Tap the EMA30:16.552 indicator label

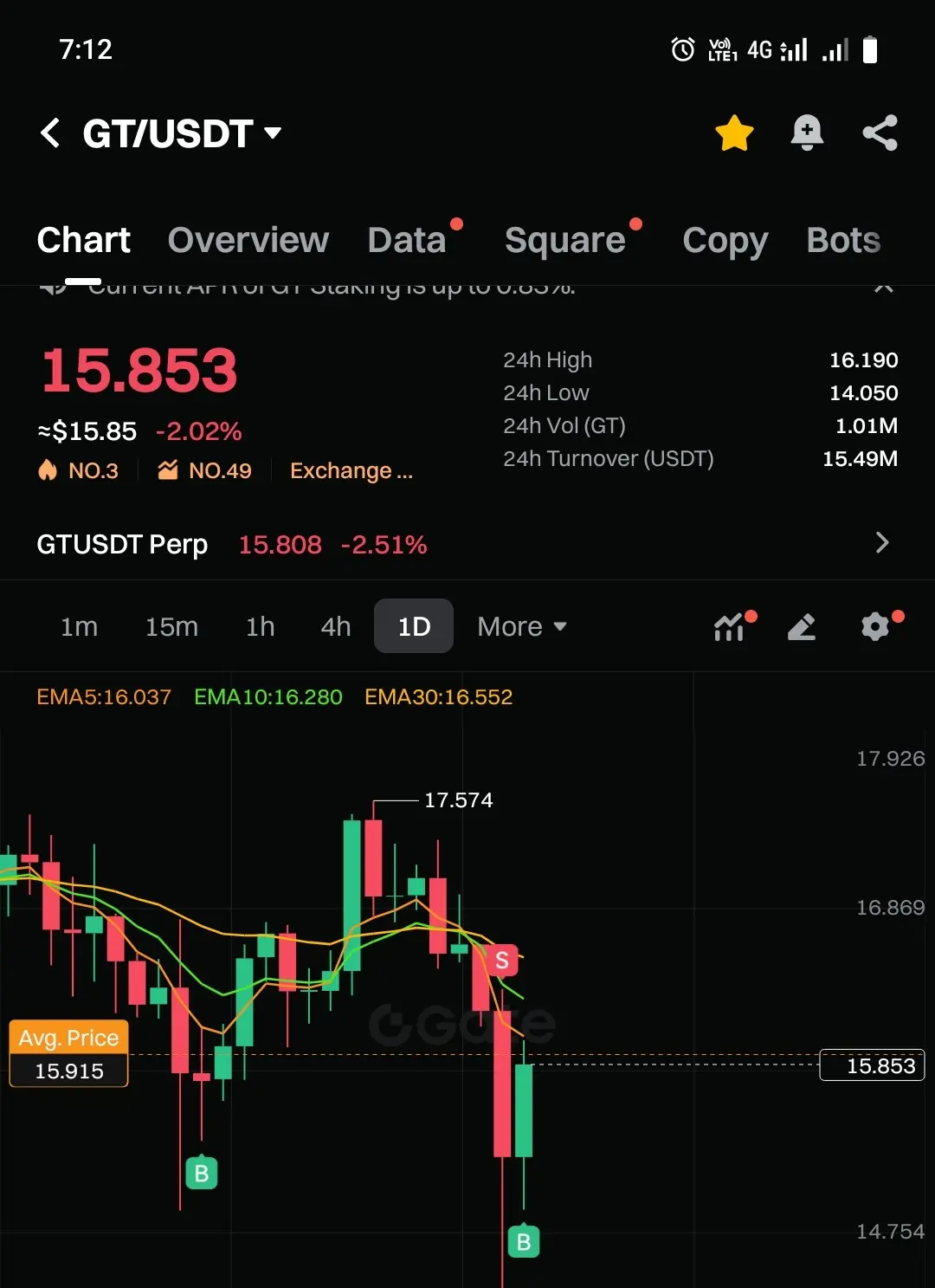click(439, 697)
